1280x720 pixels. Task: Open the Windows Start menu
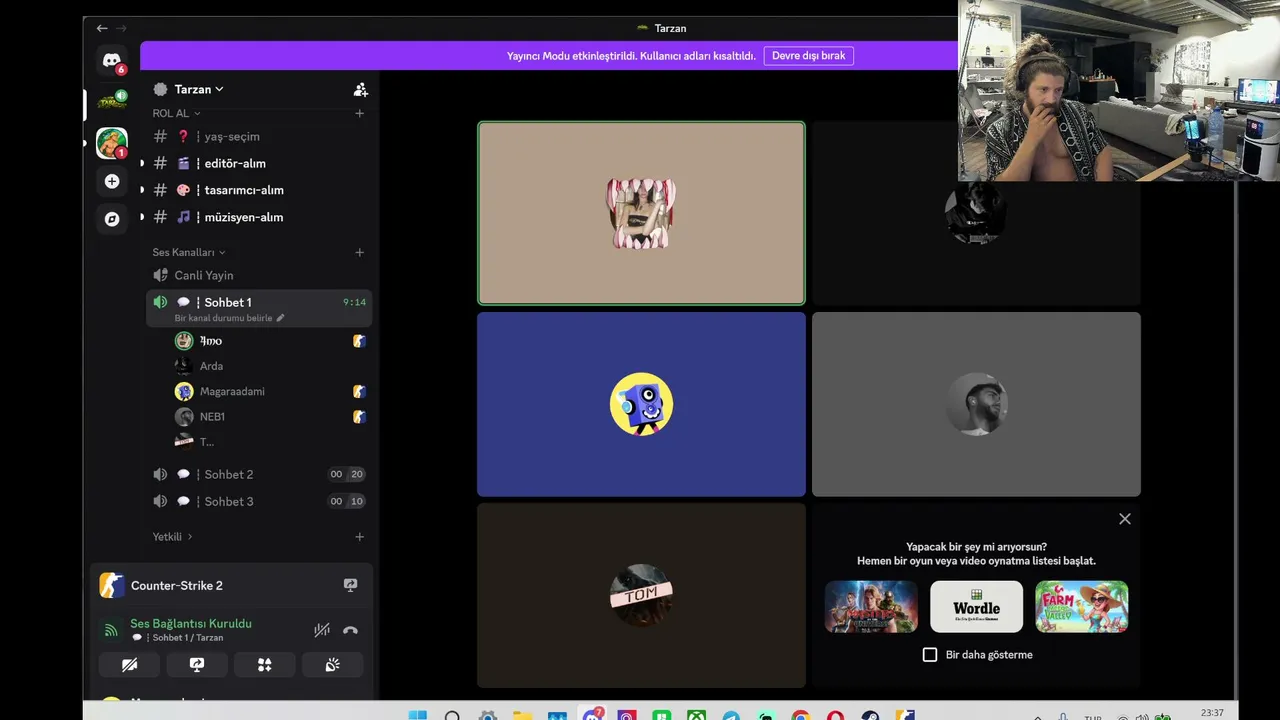(x=418, y=715)
